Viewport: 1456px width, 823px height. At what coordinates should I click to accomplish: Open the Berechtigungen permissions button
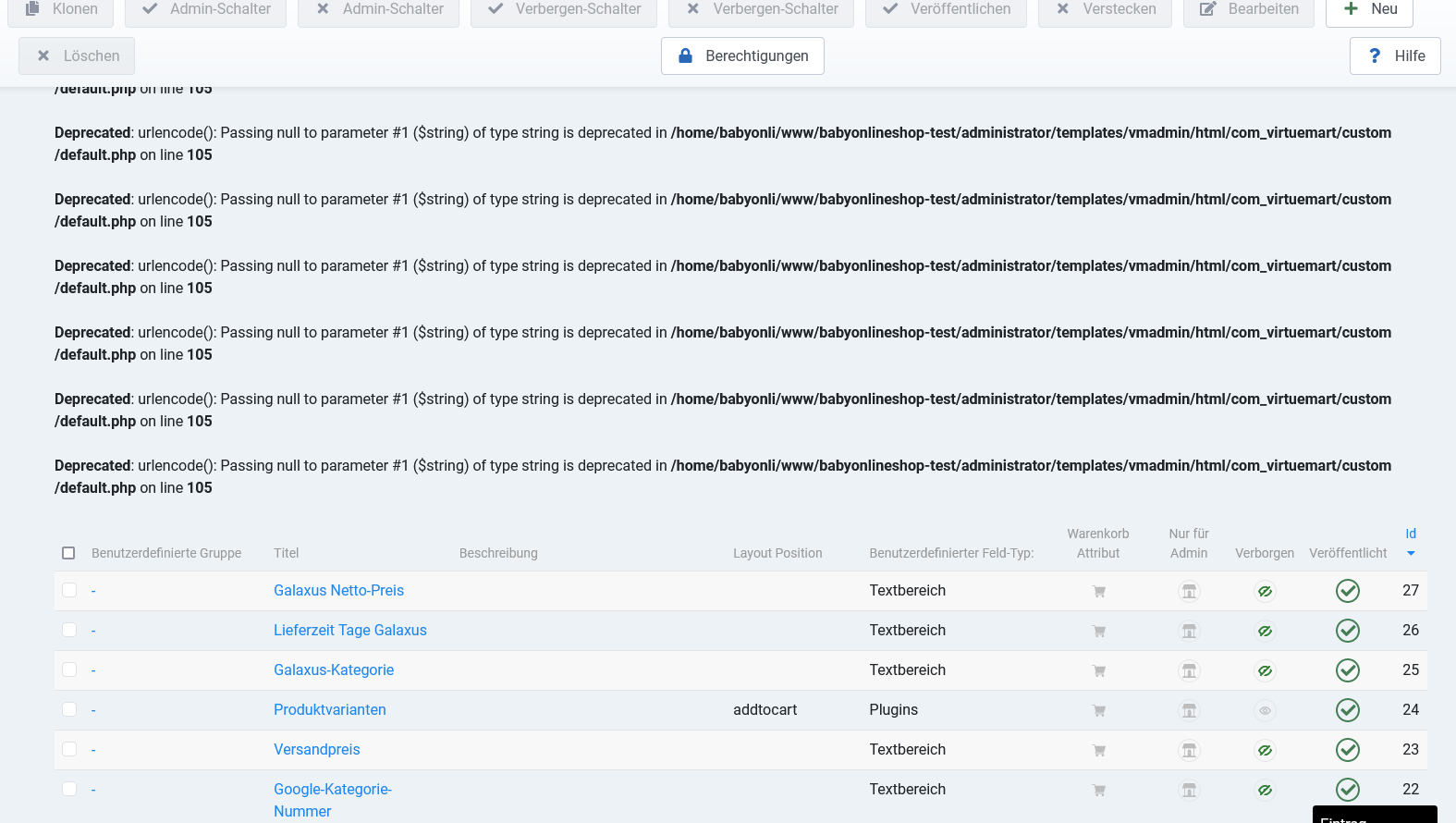tap(742, 56)
